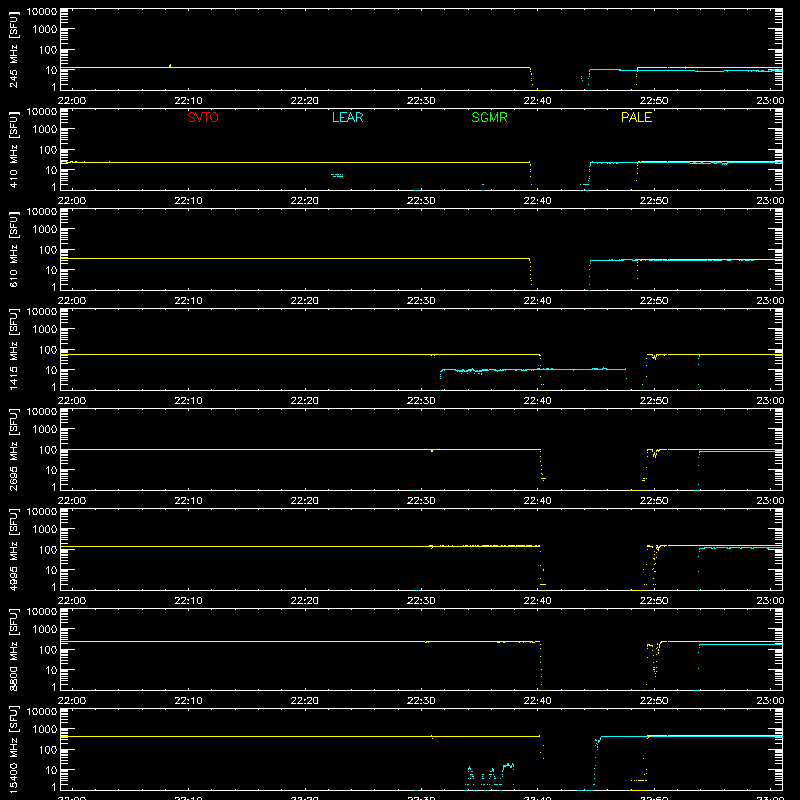This screenshot has height=800, width=800.
Task: Select the 4995 MHz [SFU] axis label
Action: pos(14,550)
